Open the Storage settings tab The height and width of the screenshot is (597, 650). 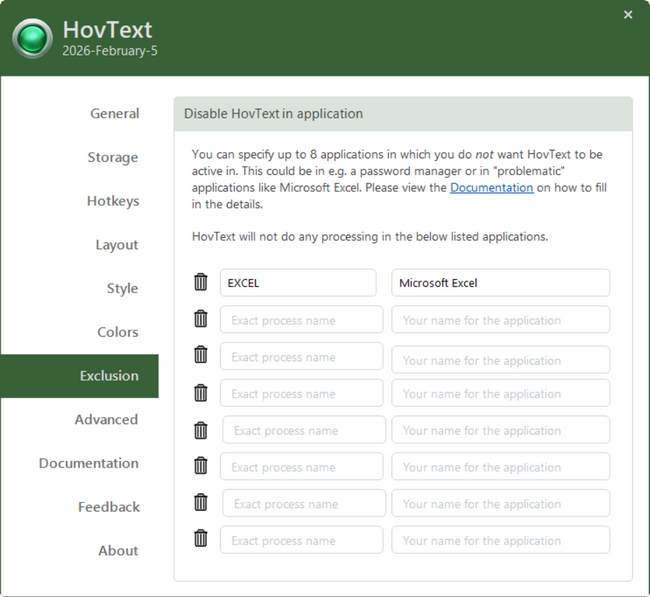pos(112,158)
